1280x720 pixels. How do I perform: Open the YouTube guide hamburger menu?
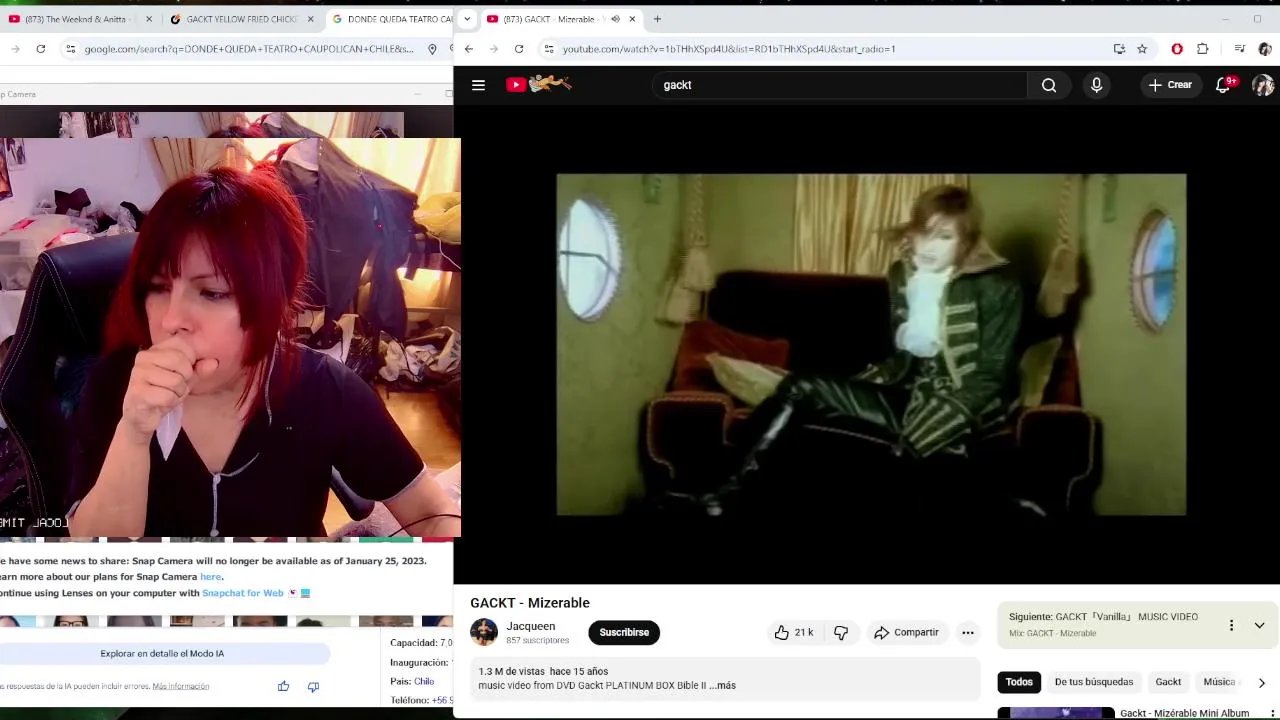(478, 85)
